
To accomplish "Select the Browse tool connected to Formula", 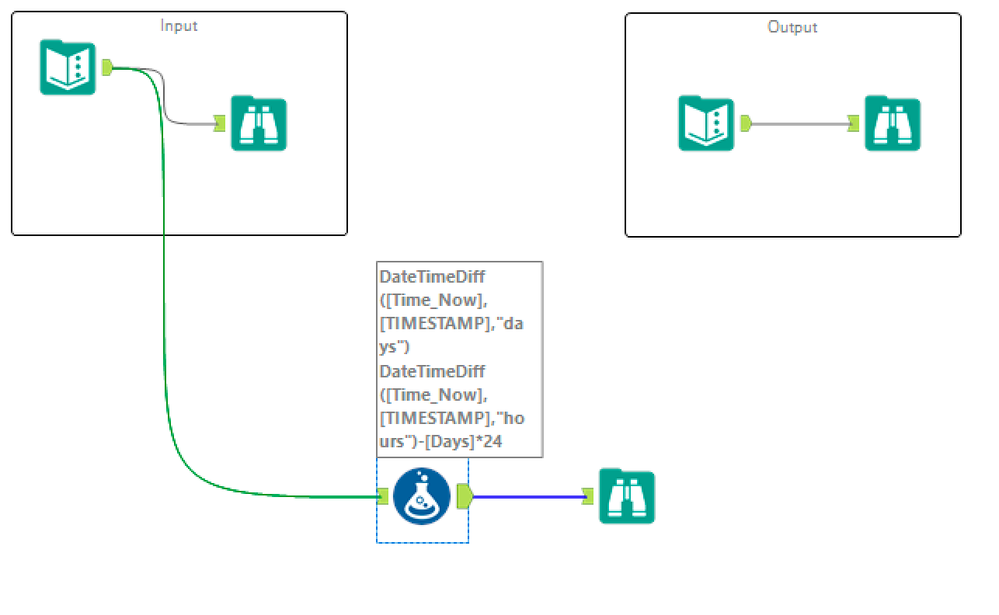I will pos(627,496).
